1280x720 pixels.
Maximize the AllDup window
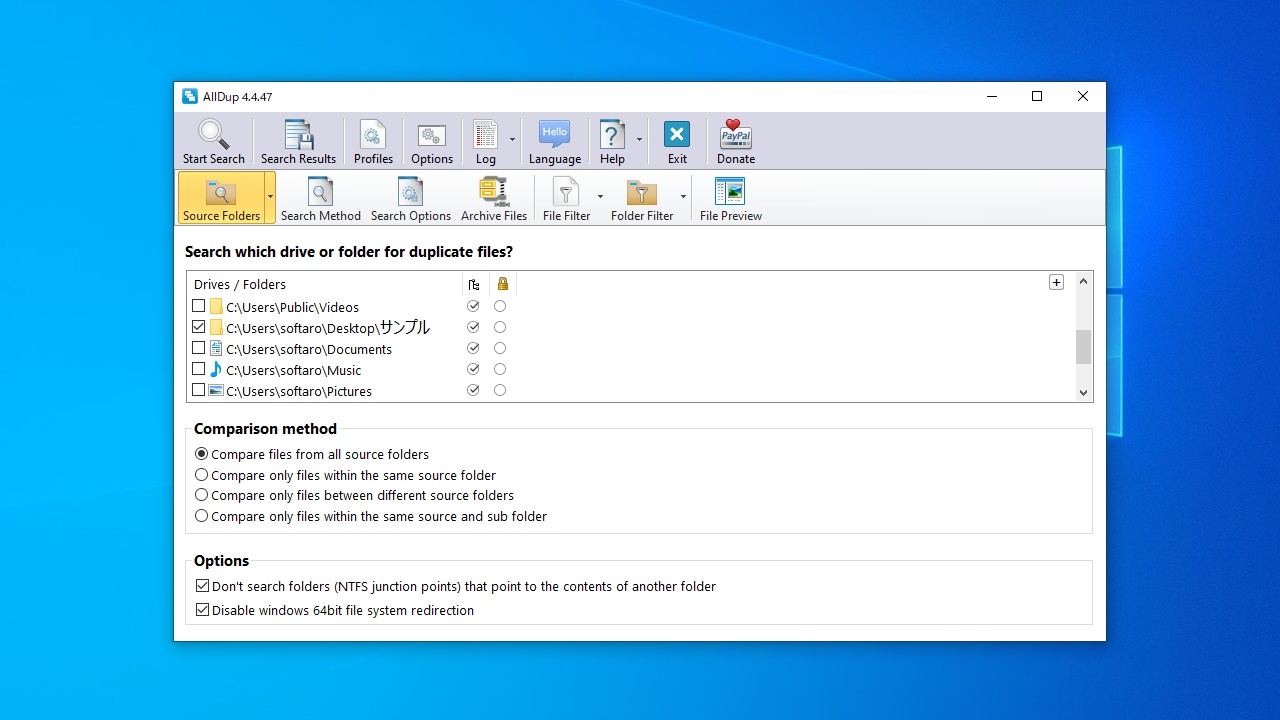click(x=1037, y=97)
